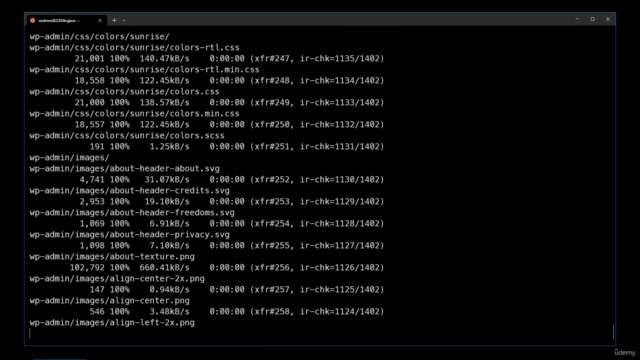Minimize the terminal window
Viewport: 640px width, 360px height.
click(x=577, y=19)
